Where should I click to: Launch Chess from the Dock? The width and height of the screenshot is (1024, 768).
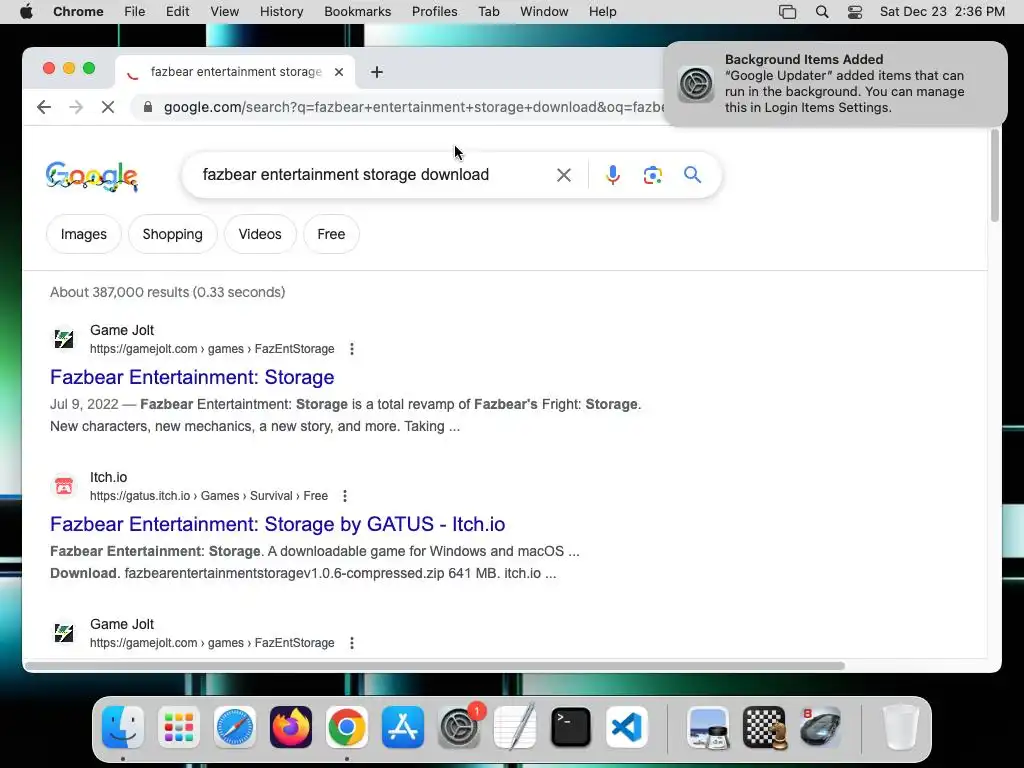pyautogui.click(x=764, y=727)
